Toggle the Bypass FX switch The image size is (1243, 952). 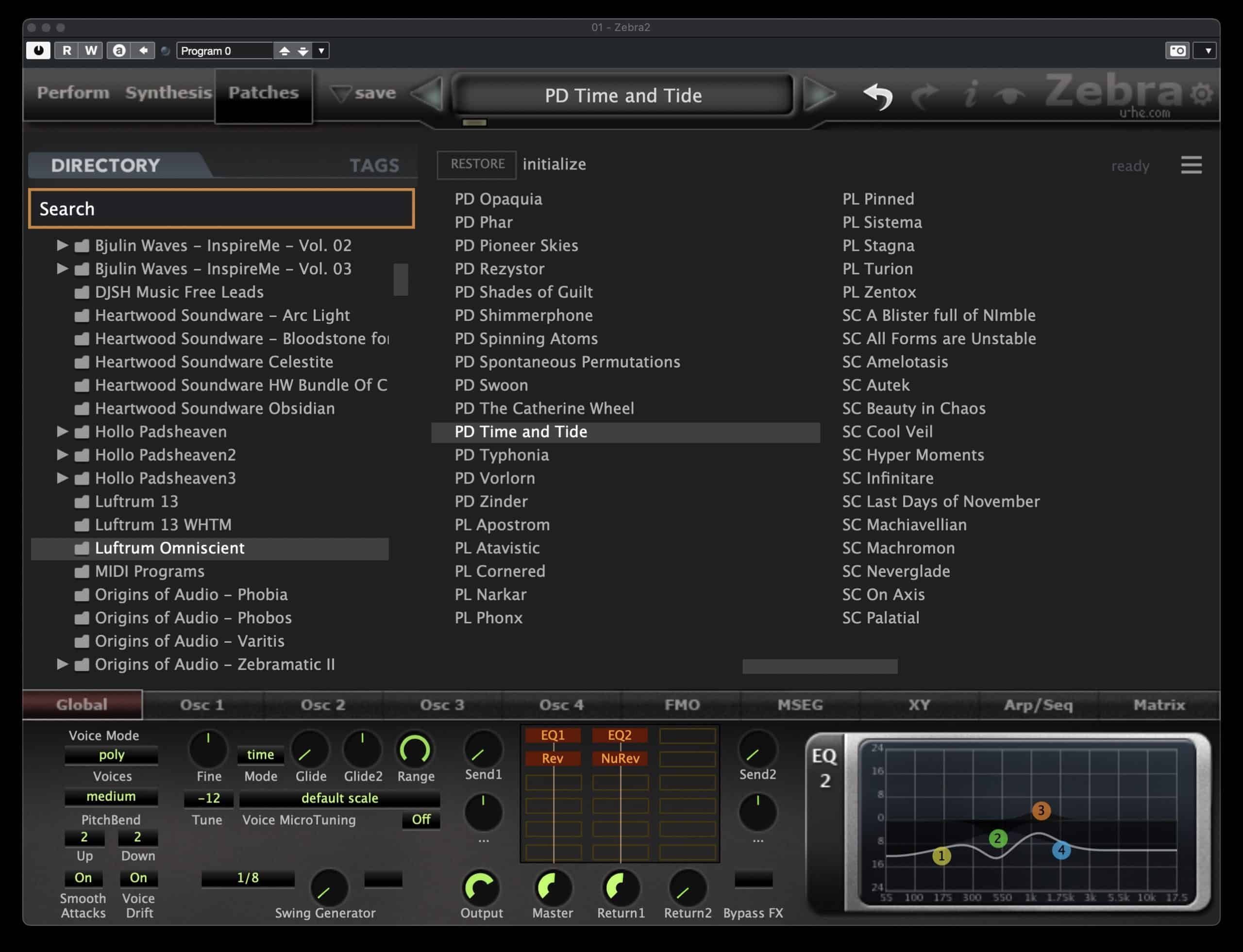tap(753, 880)
